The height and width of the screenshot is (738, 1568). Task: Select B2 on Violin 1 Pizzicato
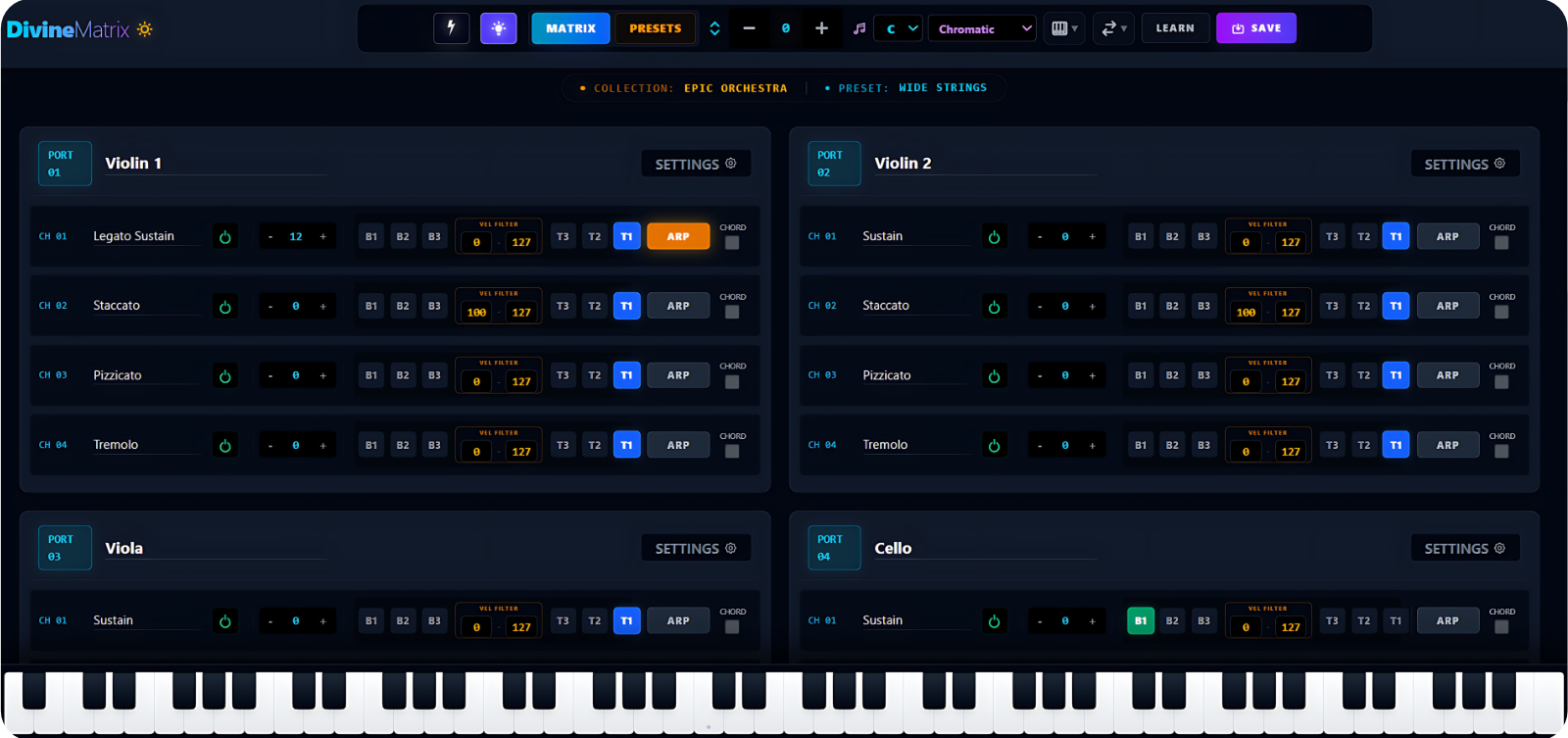pyautogui.click(x=403, y=375)
